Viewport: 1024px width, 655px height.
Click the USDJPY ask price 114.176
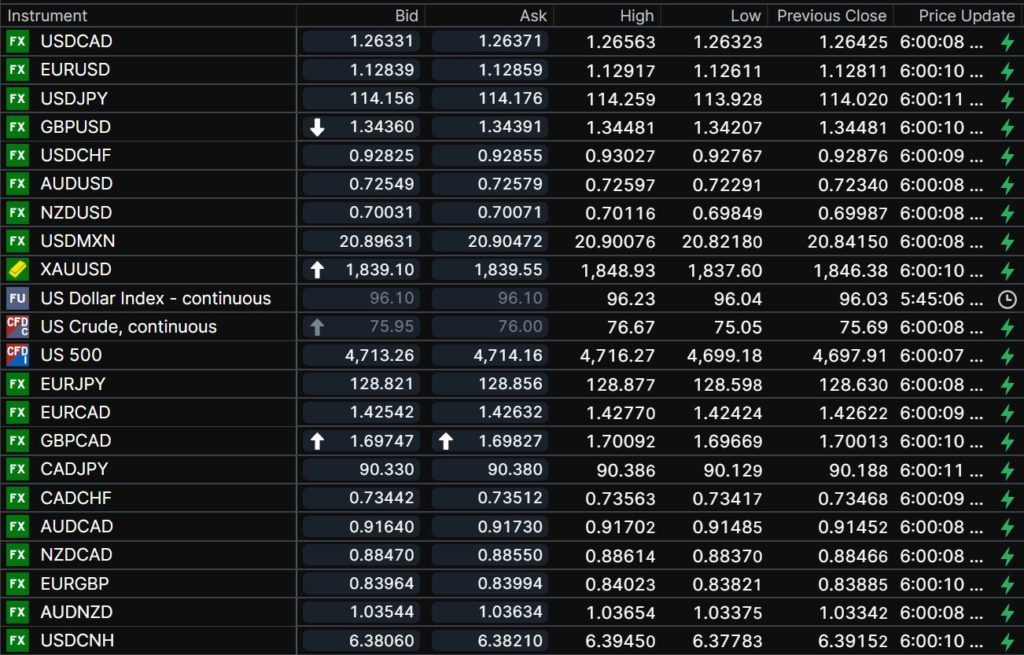[510, 98]
